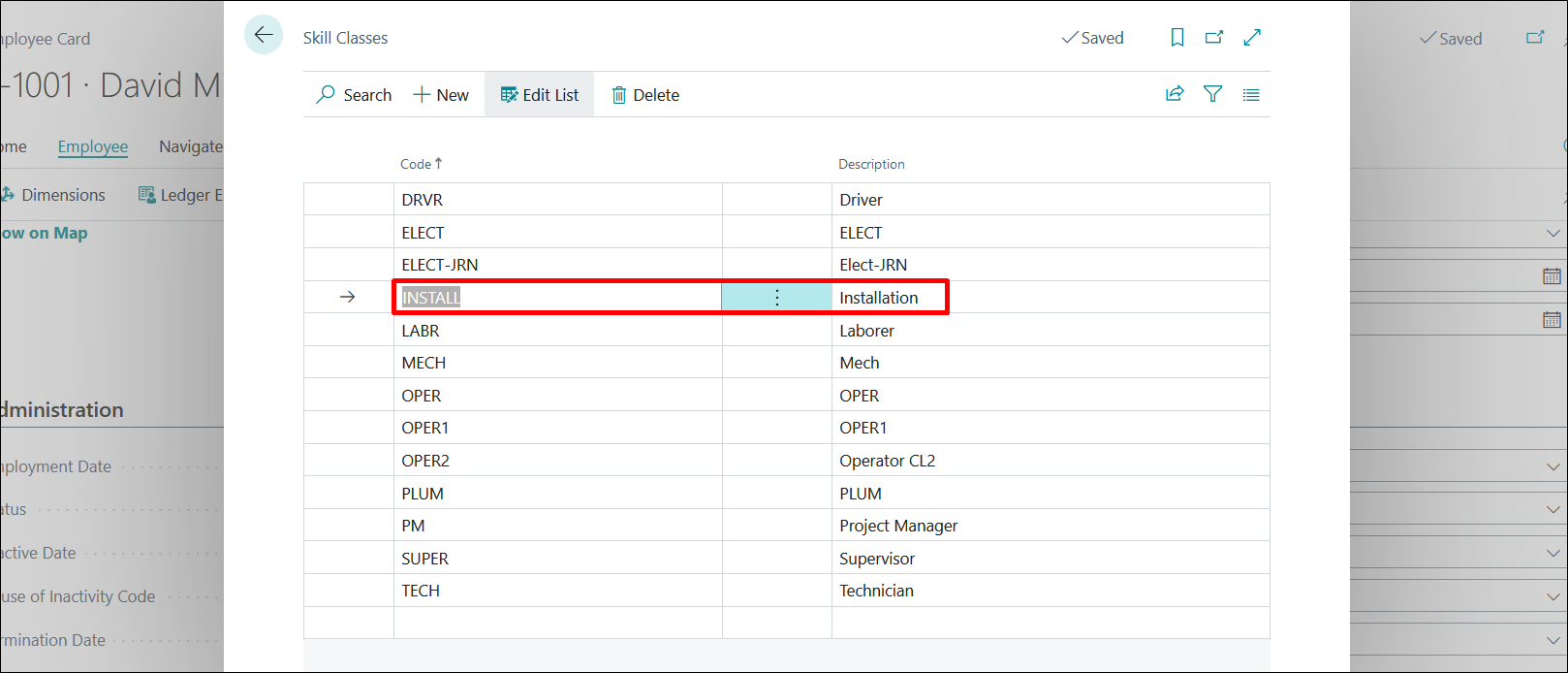Click Delete in the toolbar
The height and width of the screenshot is (673, 1568).
pos(645,95)
